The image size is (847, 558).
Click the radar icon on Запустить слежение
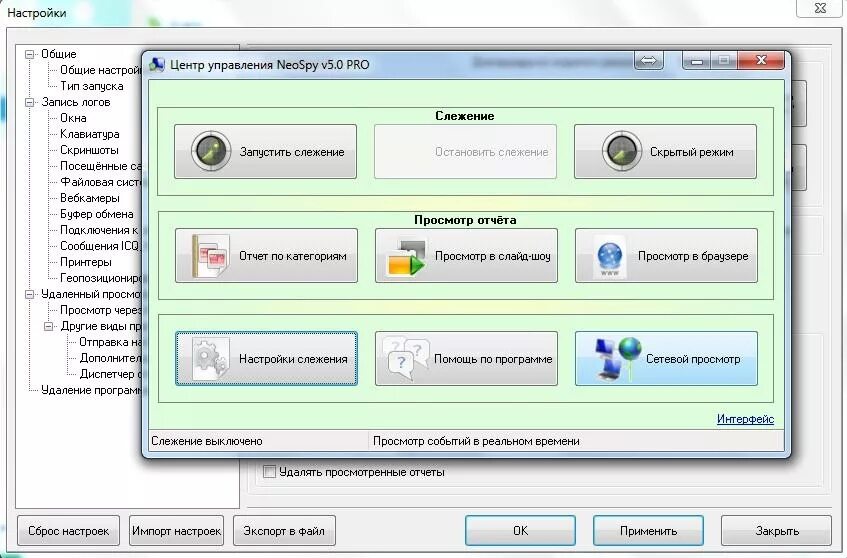(x=211, y=151)
